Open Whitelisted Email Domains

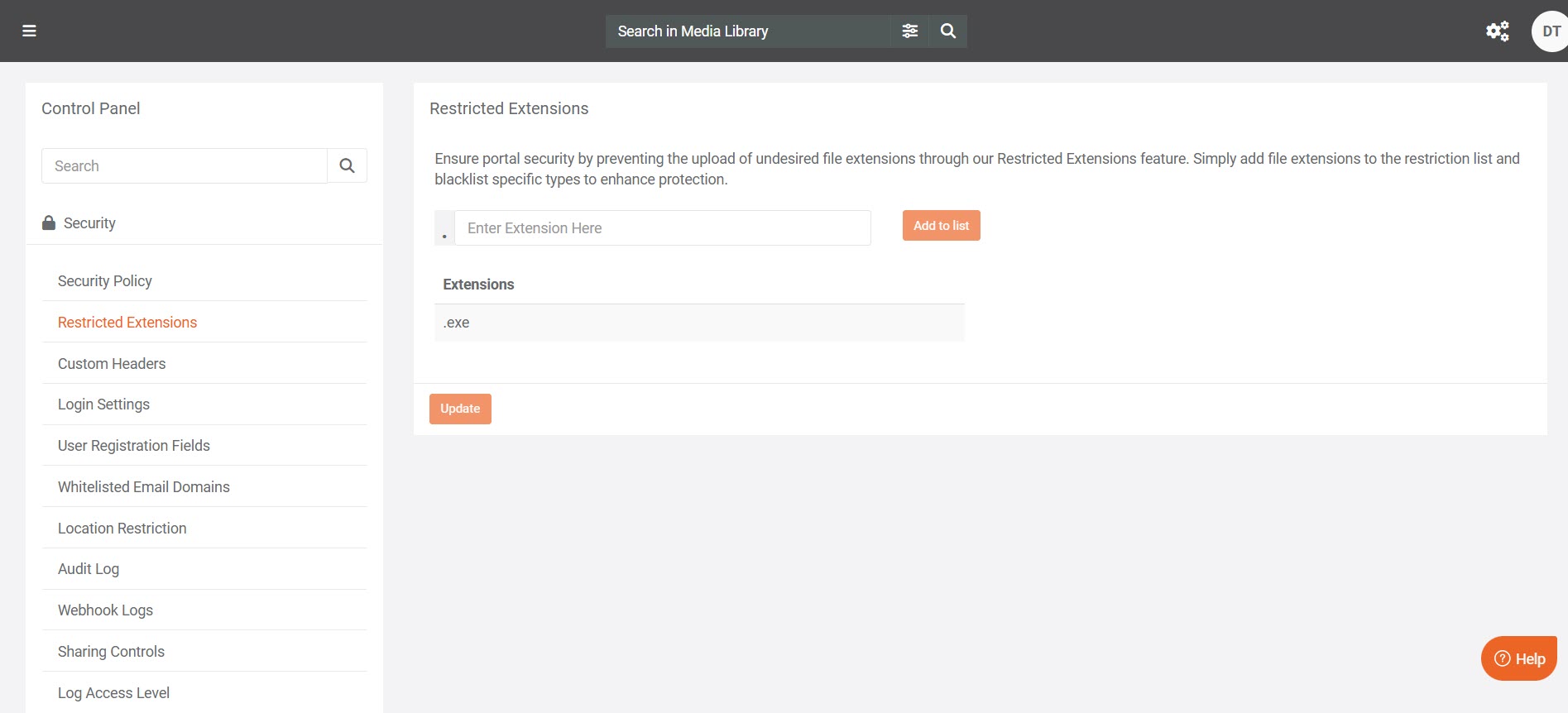144,487
